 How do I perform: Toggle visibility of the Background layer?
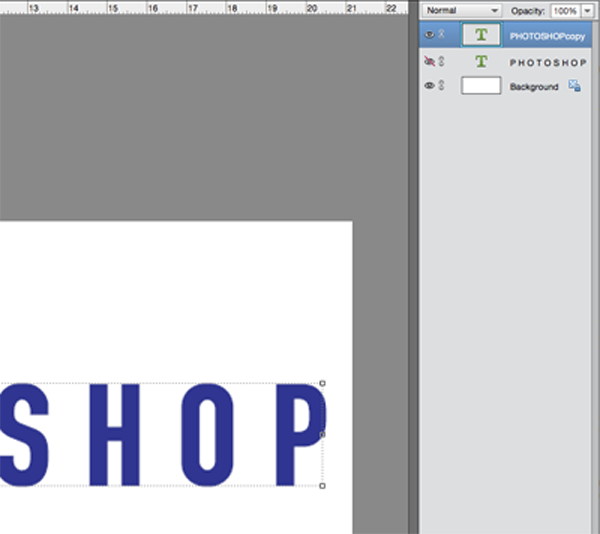[429, 85]
